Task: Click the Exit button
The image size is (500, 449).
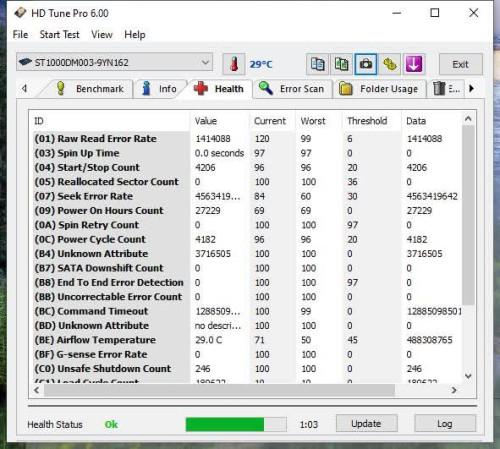Action: [x=460, y=64]
